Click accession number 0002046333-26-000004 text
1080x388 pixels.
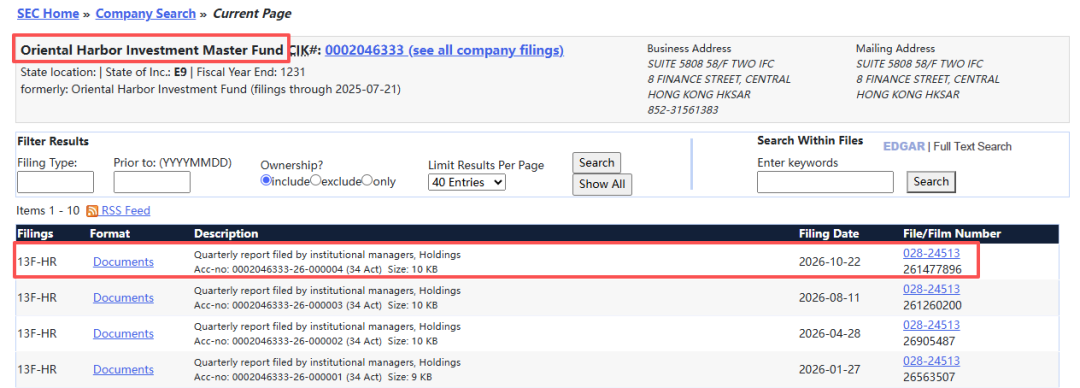coord(287,269)
